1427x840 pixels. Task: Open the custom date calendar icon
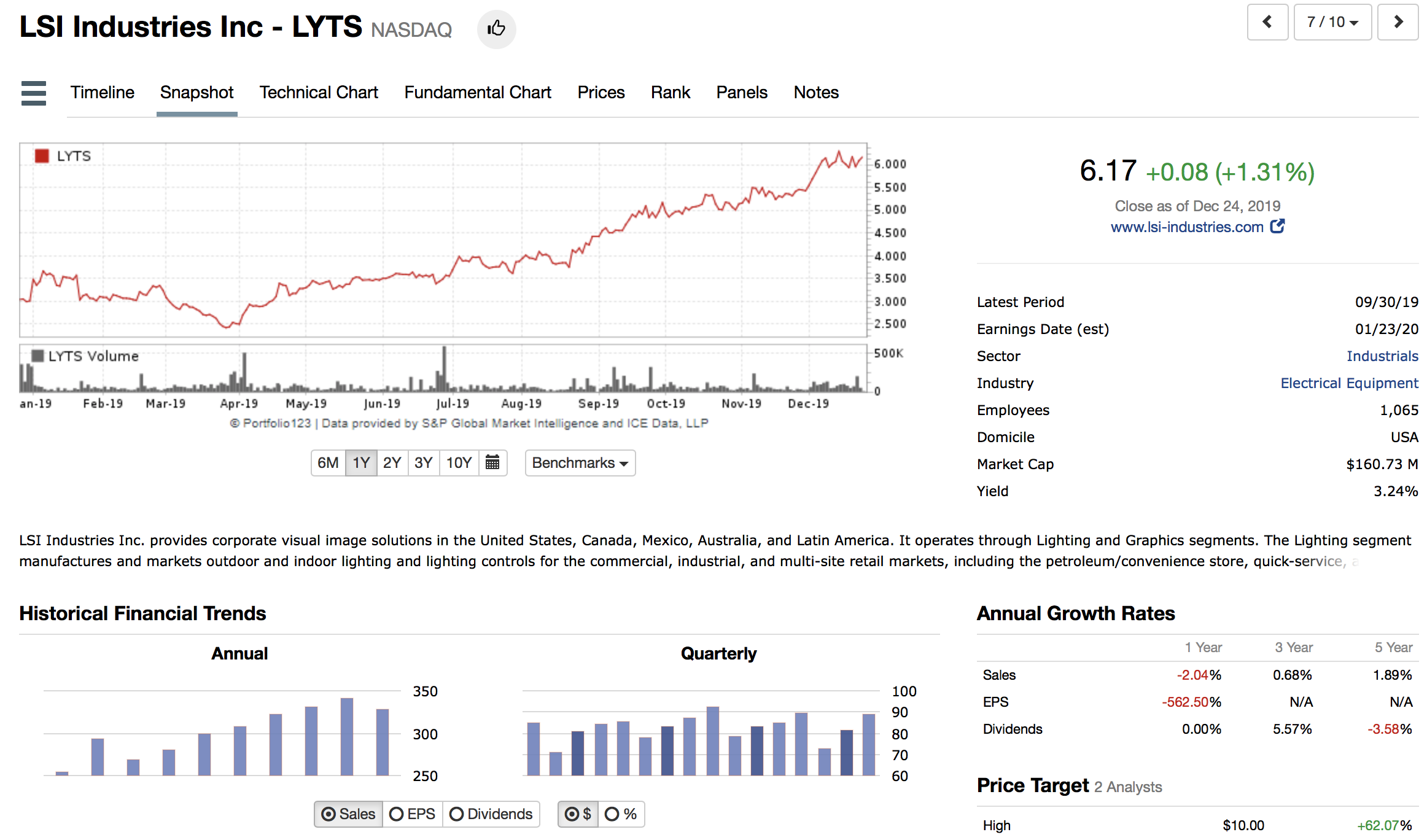(492, 463)
